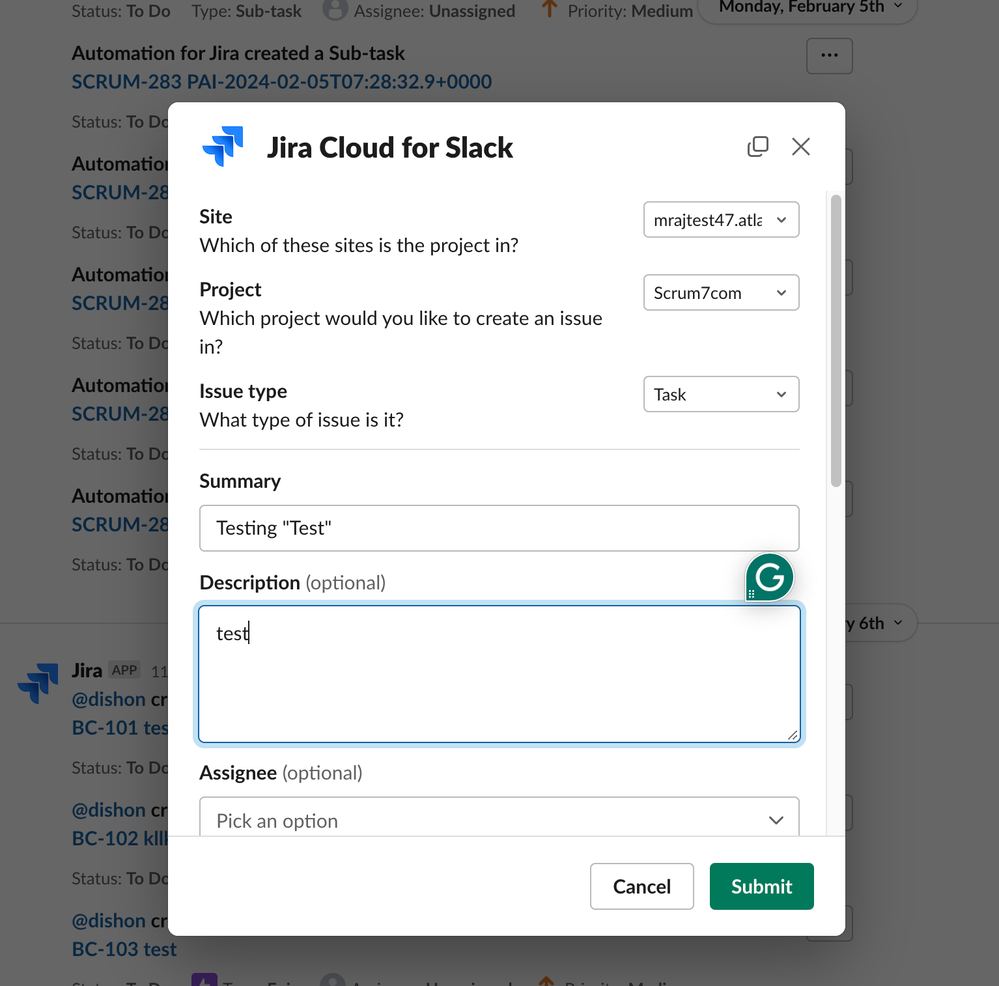Click the Summary input field

point(499,528)
